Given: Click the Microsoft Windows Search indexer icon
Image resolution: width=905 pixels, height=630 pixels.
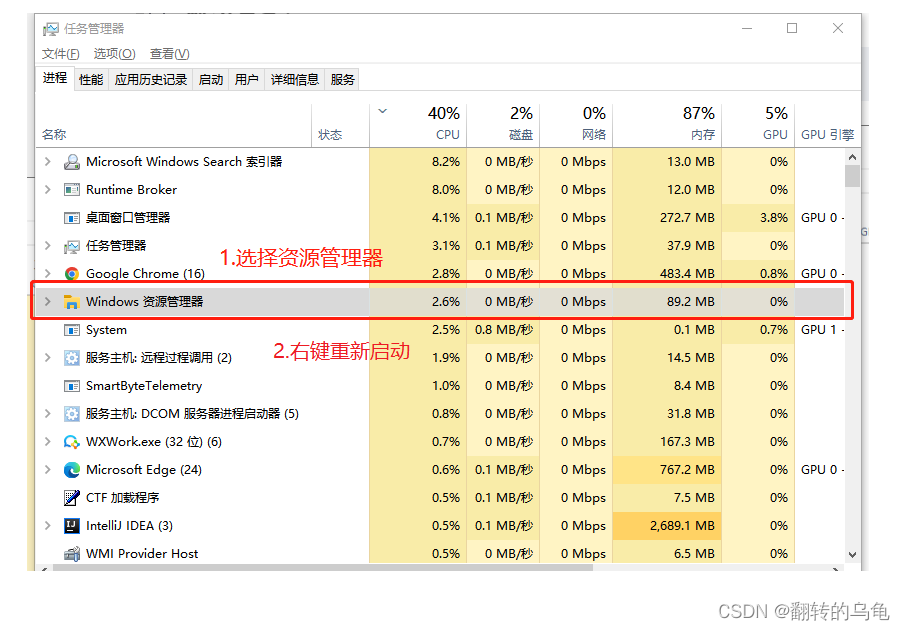Looking at the screenshot, I should pyautogui.click(x=72, y=162).
